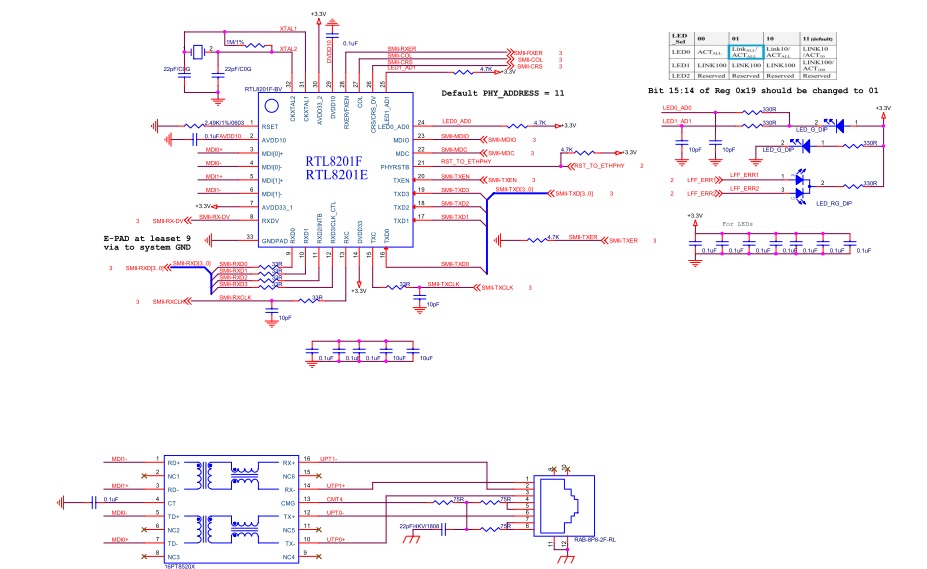The image size is (927, 569).
Task: Select the NC6 pin on transformer
Action: coord(289,476)
